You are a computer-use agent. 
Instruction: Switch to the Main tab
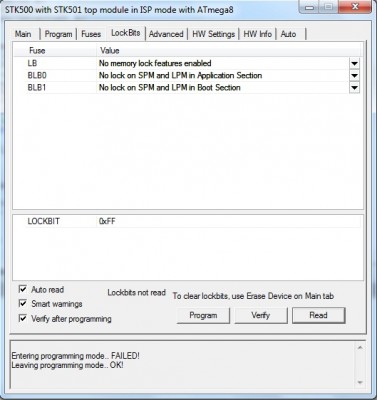coord(23,34)
